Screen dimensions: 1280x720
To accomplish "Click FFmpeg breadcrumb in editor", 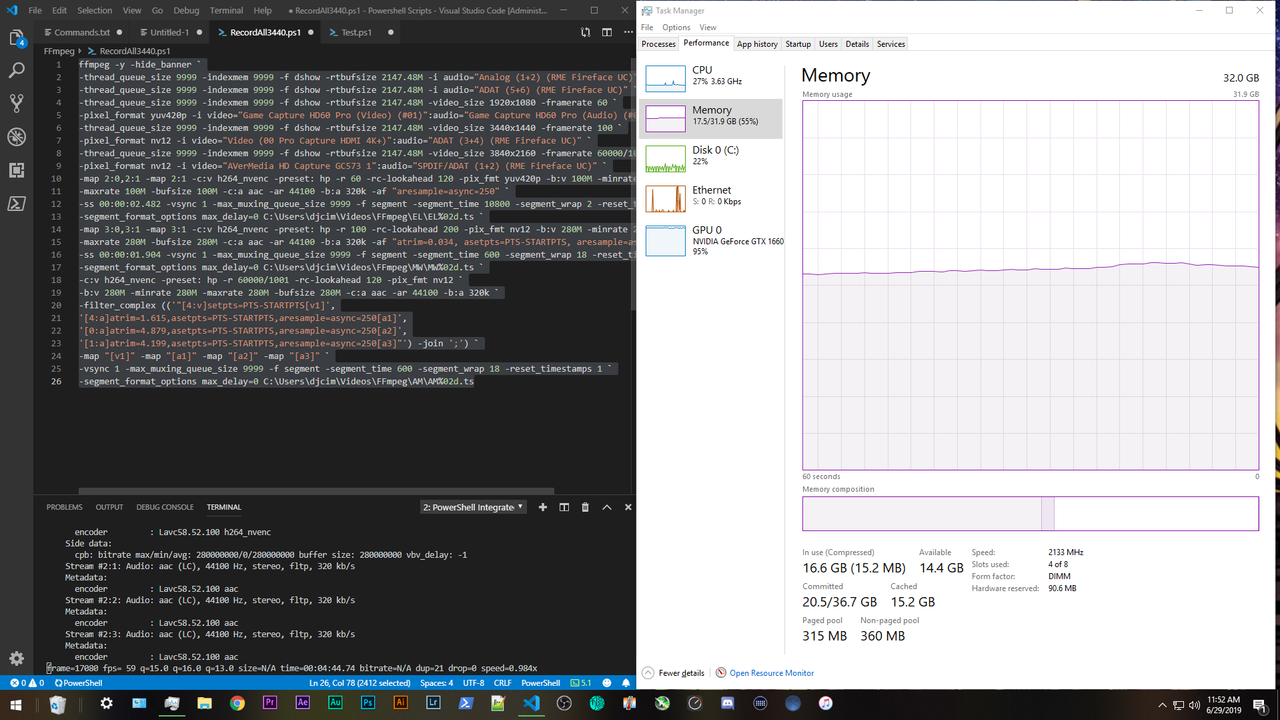I will tap(60, 50).
